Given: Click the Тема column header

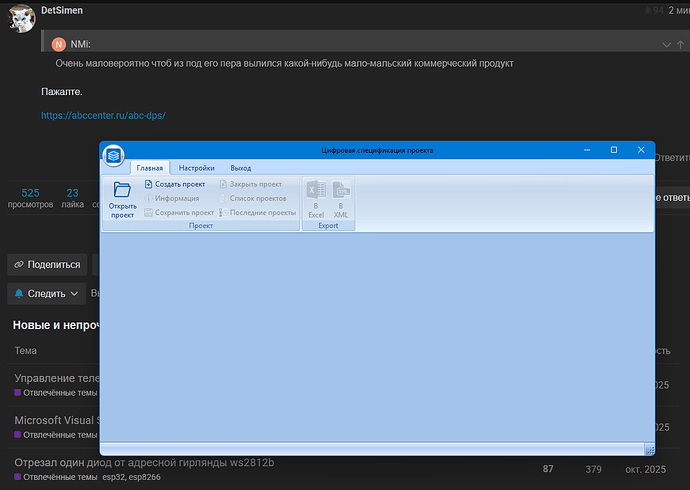Looking at the screenshot, I should click(26, 351).
